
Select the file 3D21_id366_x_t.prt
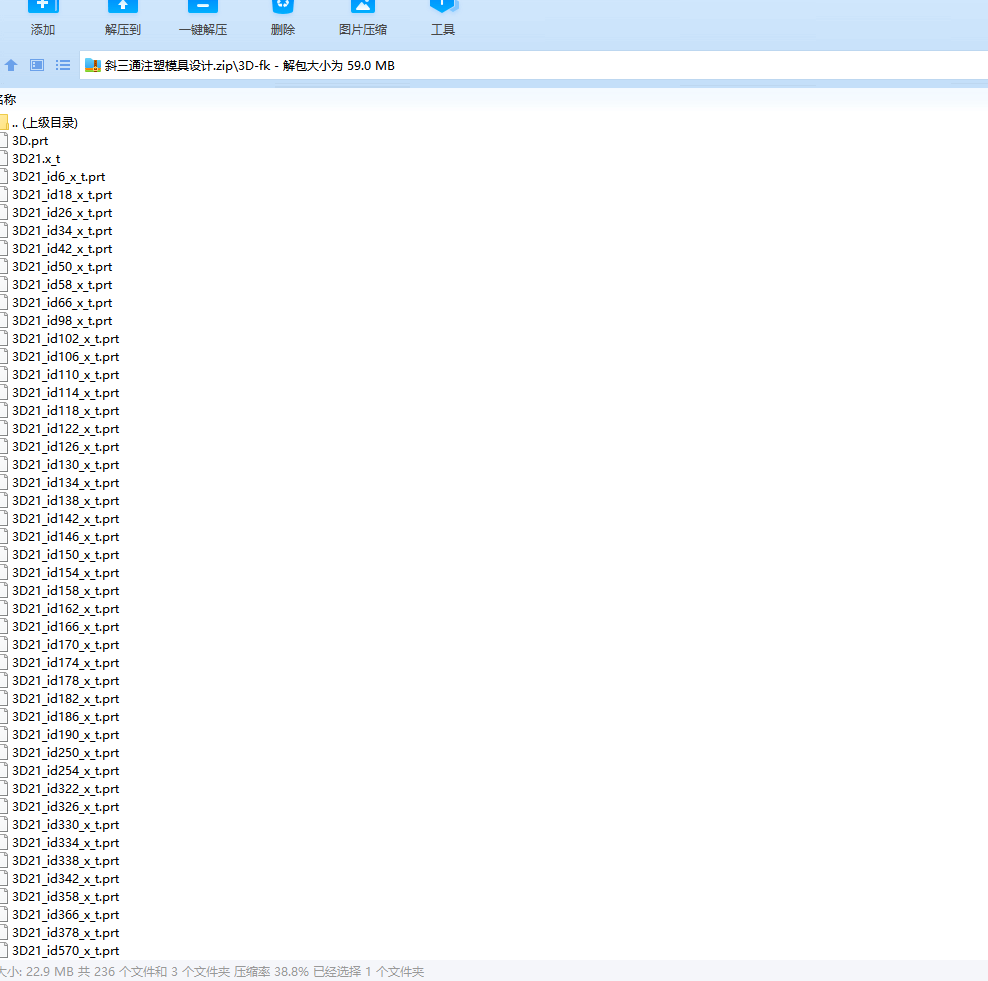pyautogui.click(x=66, y=915)
